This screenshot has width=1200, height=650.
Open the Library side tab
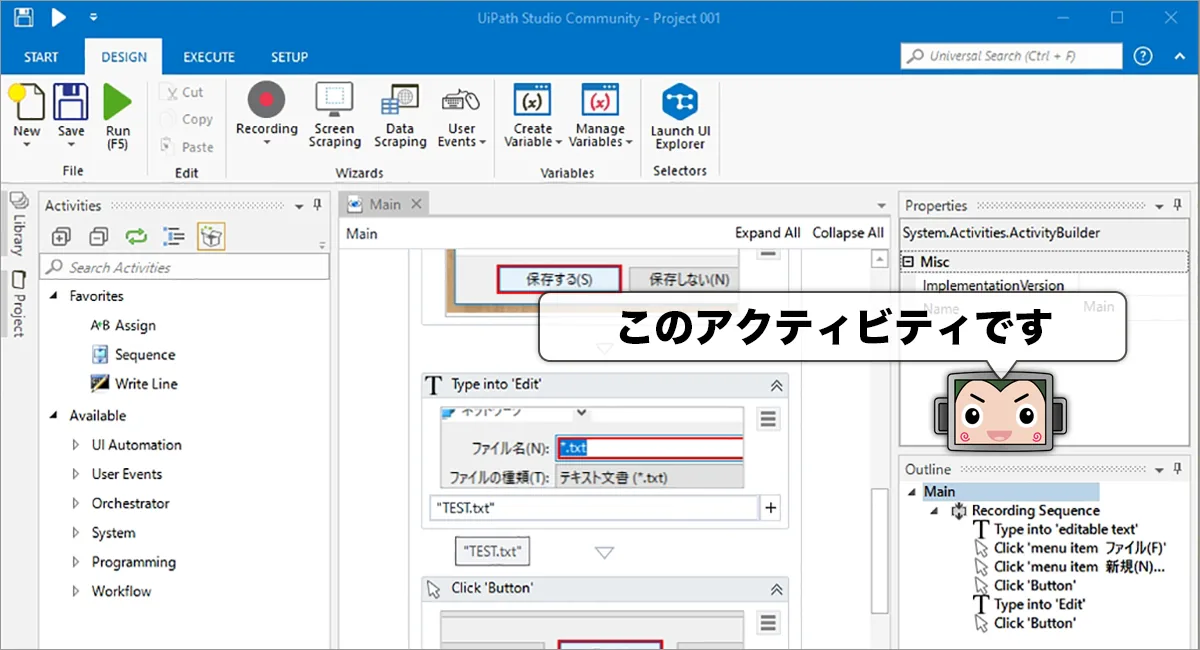18,224
